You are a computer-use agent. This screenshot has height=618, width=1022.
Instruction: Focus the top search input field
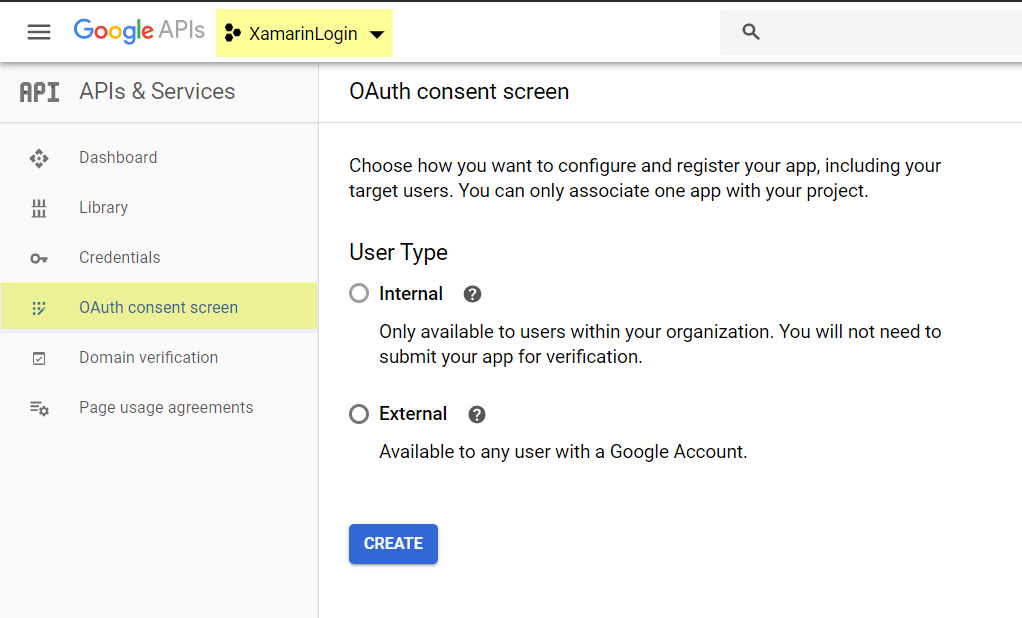click(890, 33)
